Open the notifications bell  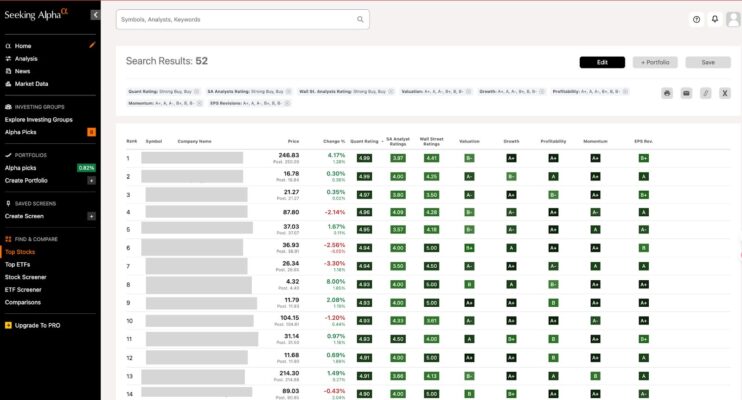click(x=715, y=19)
